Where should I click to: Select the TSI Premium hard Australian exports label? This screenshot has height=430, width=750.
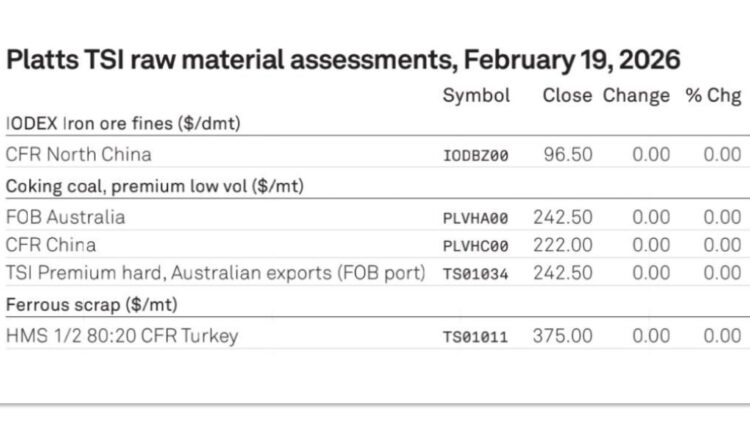215,272
